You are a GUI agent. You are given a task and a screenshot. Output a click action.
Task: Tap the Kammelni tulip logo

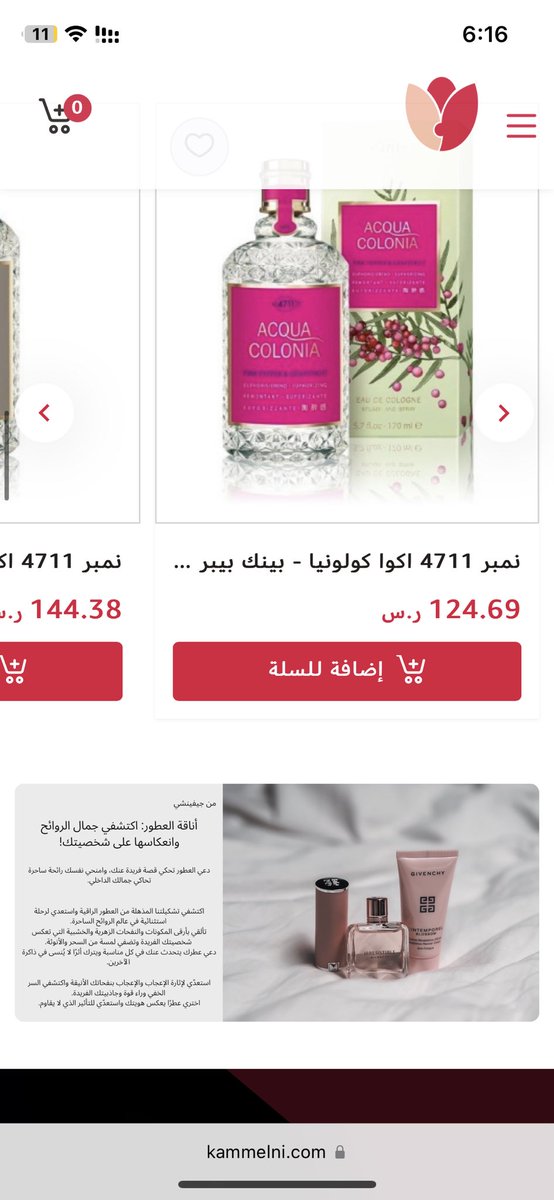442,114
